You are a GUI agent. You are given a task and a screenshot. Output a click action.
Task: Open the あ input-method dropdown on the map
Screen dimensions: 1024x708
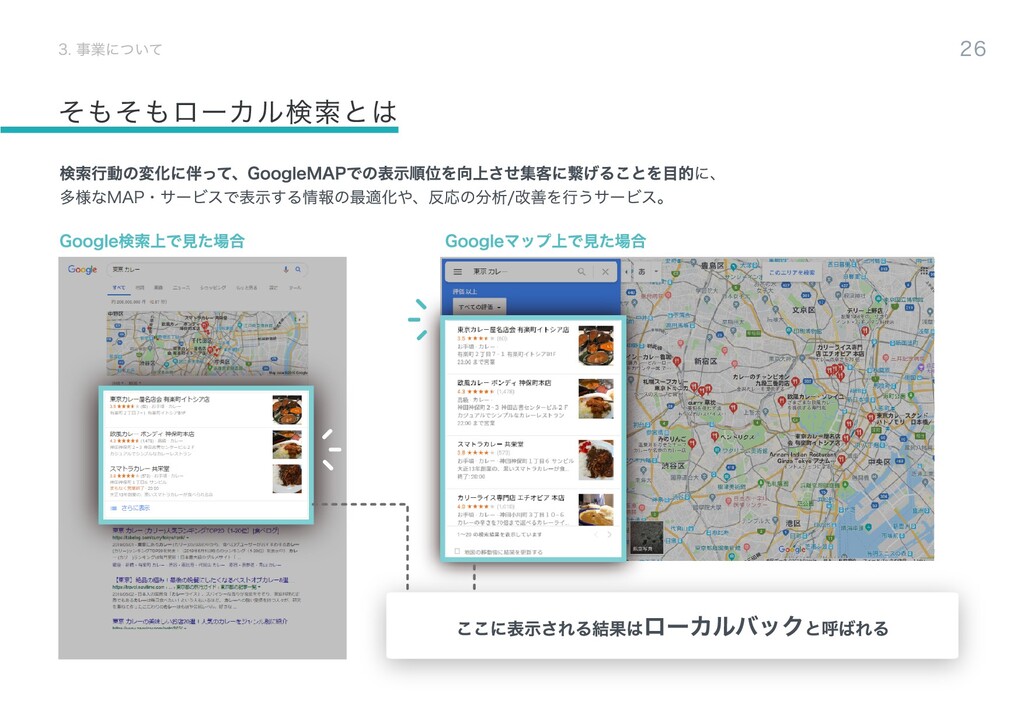click(x=647, y=271)
